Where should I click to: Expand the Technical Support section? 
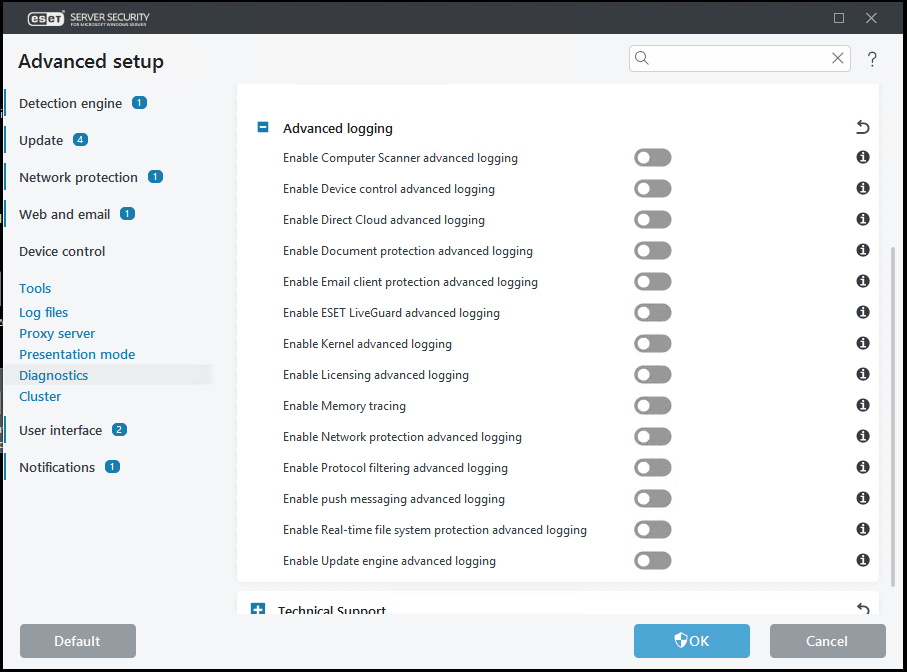pos(258,609)
